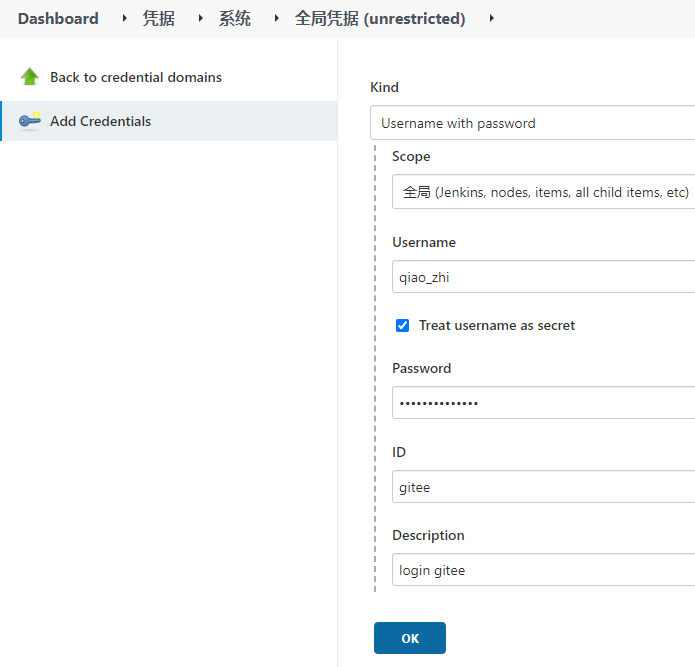The width and height of the screenshot is (695, 667).
Task: Expand the arrow after 系统 breadcrumb
Action: click(x=276, y=18)
